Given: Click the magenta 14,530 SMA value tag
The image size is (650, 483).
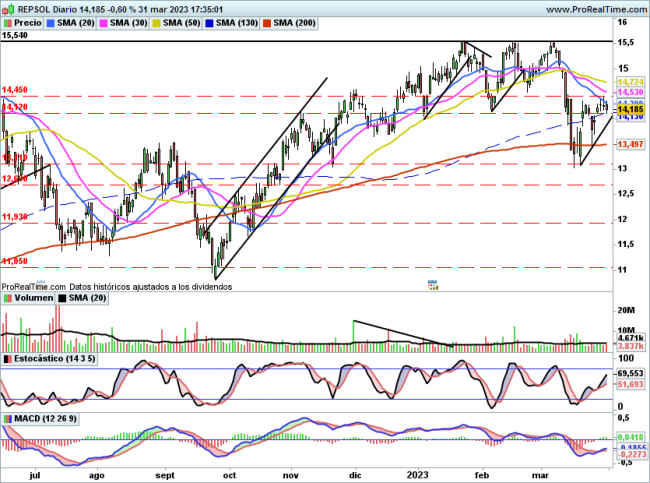Looking at the screenshot, I should click(x=630, y=92).
